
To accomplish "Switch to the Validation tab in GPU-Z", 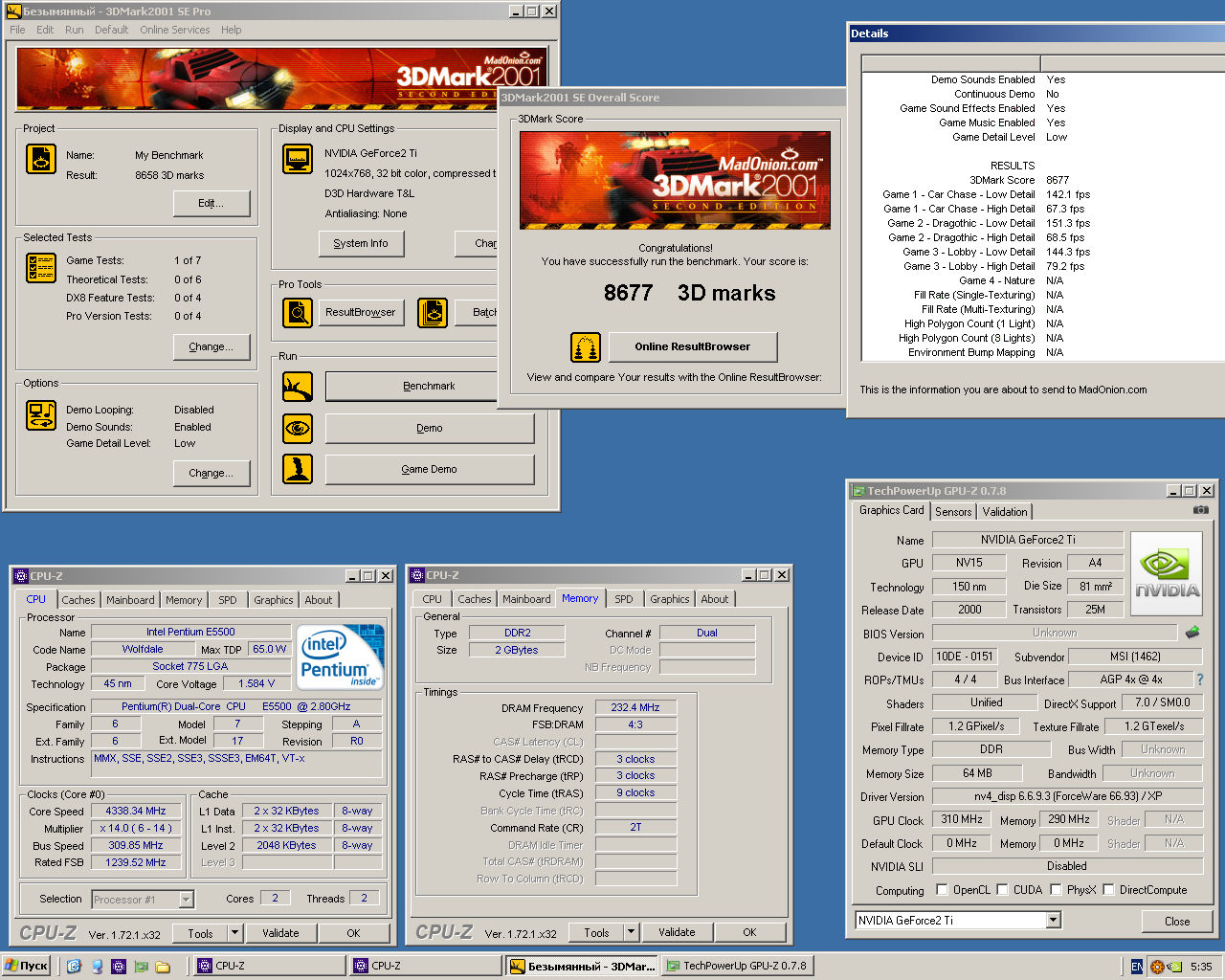I will (x=1005, y=512).
